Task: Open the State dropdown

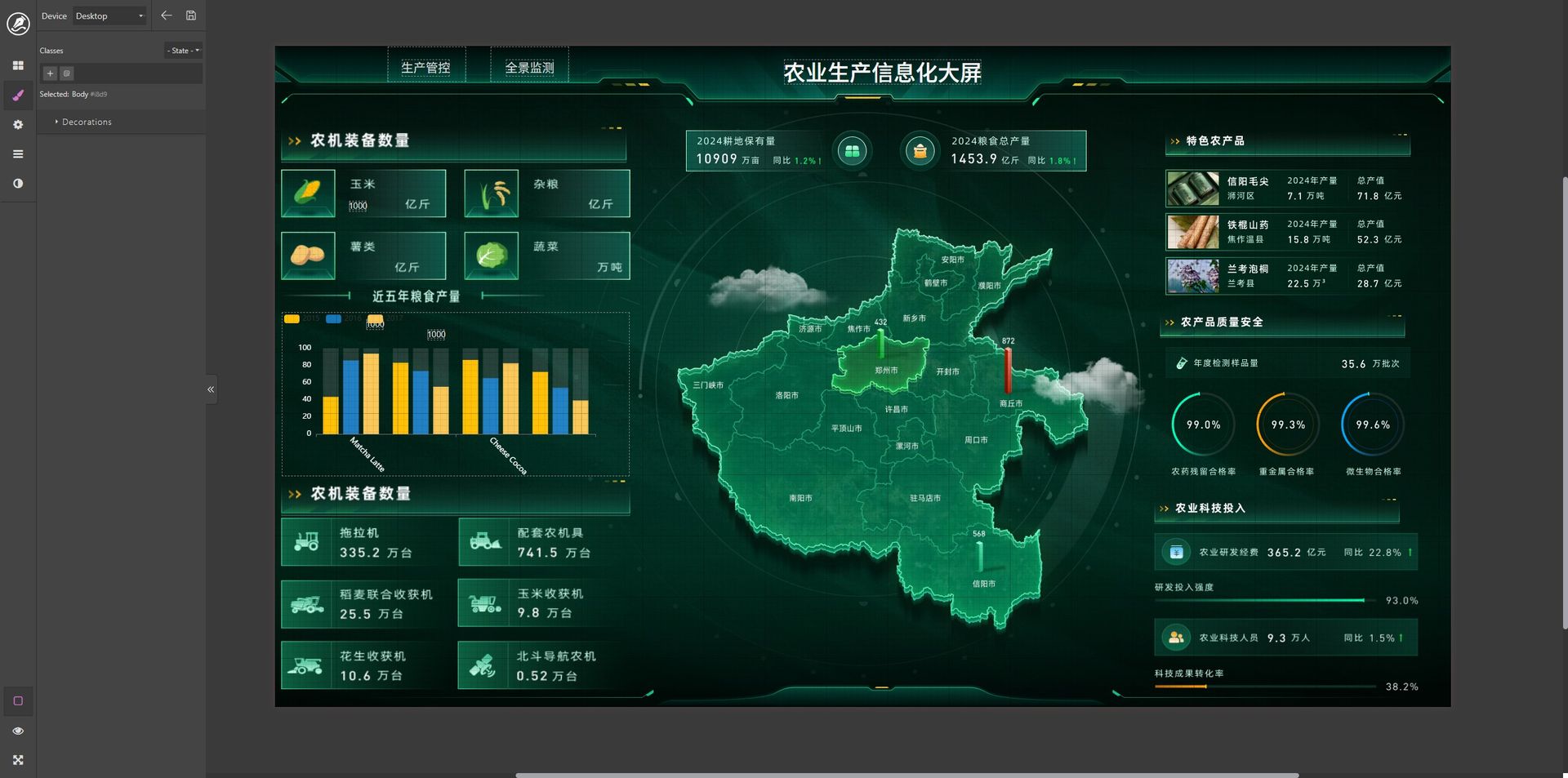Action: point(183,51)
